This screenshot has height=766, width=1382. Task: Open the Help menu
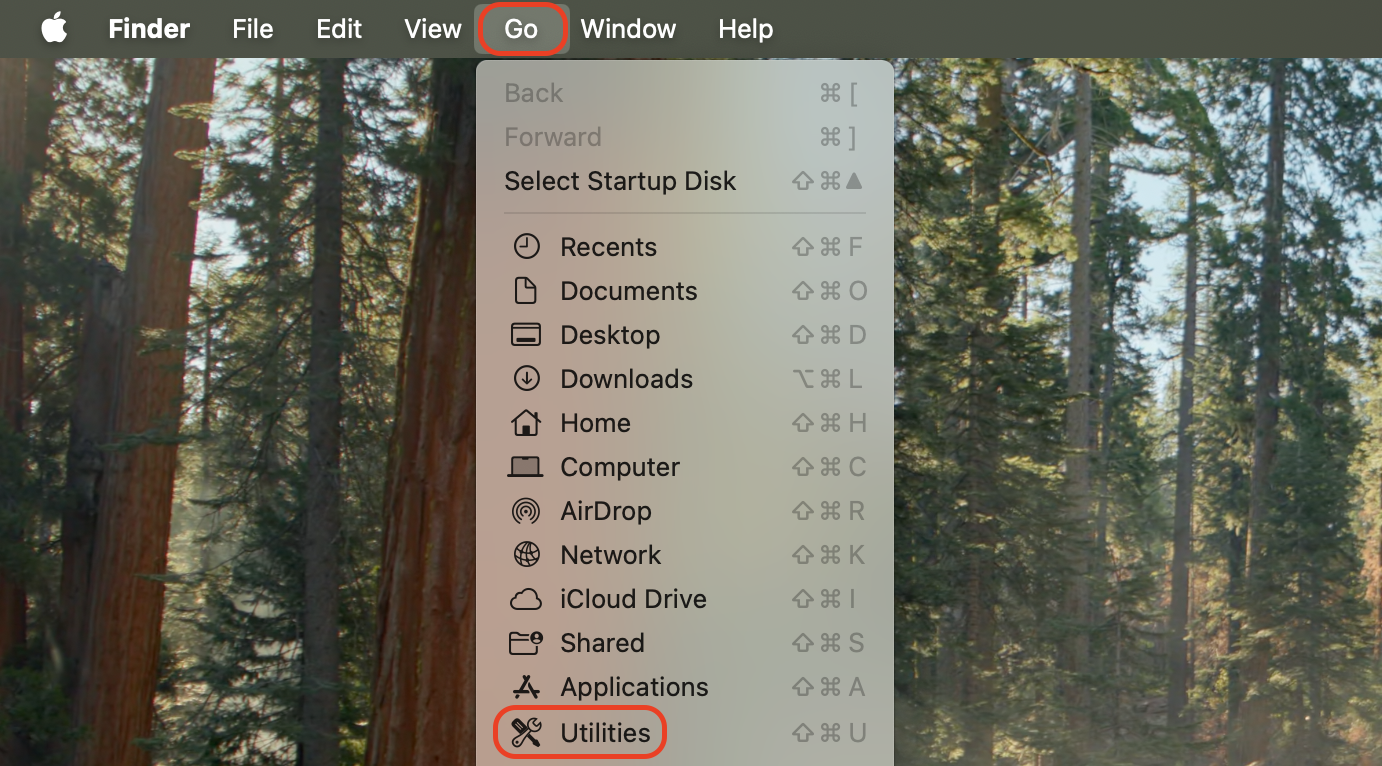(x=745, y=28)
